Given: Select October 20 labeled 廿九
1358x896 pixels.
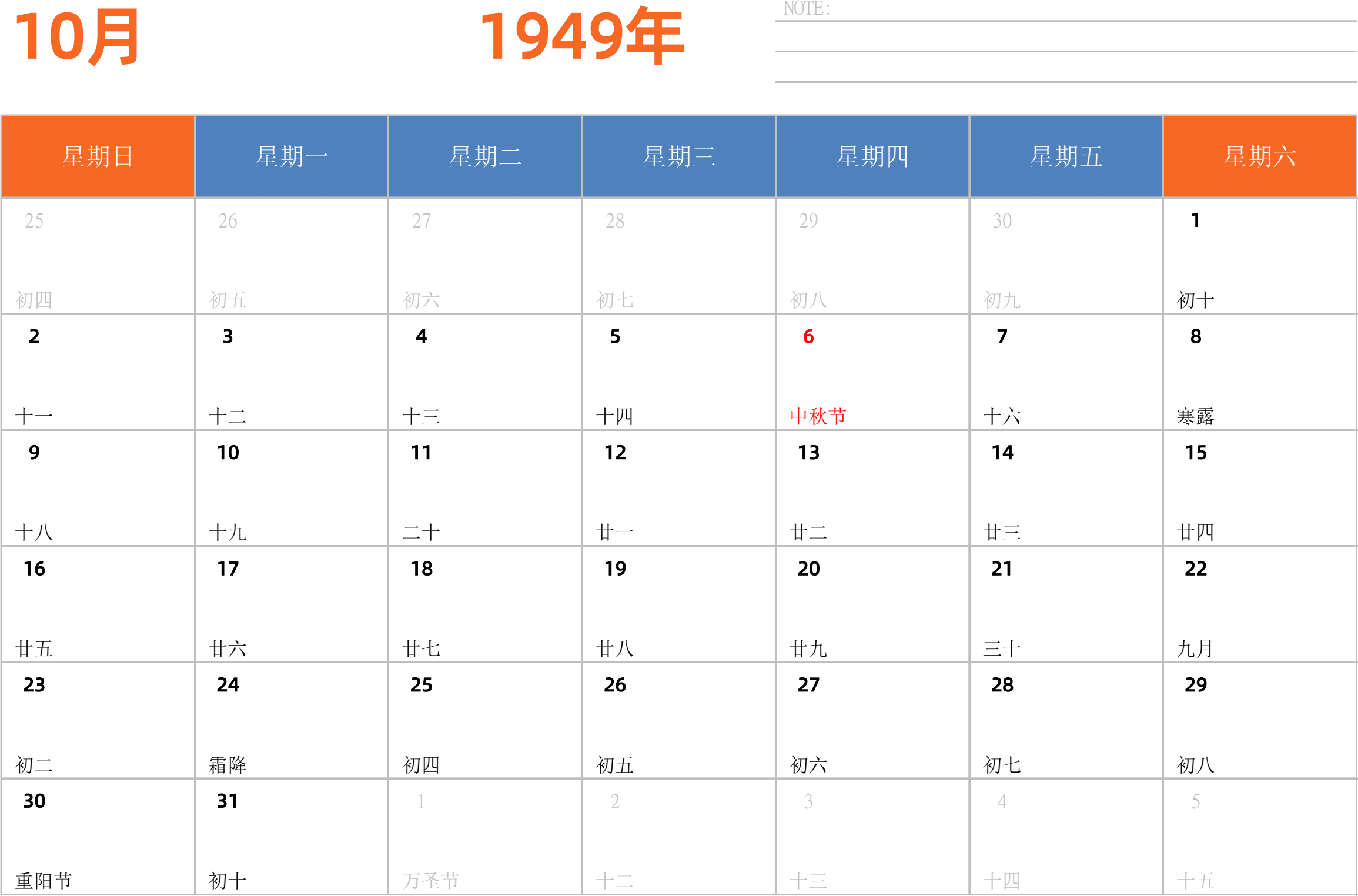Looking at the screenshot, I should click(872, 604).
